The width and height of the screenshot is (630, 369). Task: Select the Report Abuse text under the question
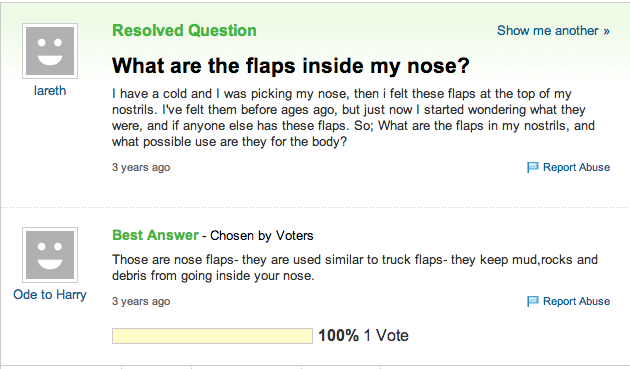point(577,167)
